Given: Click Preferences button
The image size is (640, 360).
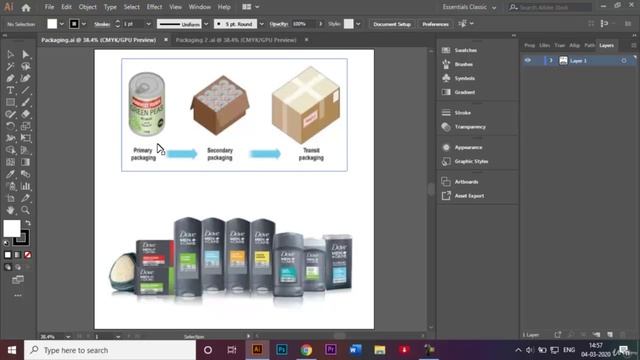Looking at the screenshot, I should coord(435,24).
